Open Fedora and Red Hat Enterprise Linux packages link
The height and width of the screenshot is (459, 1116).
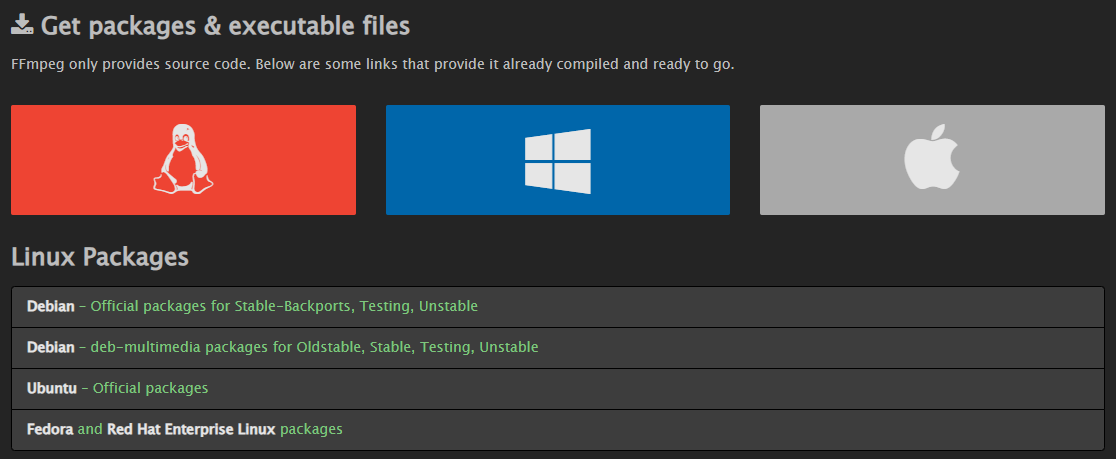coord(558,430)
